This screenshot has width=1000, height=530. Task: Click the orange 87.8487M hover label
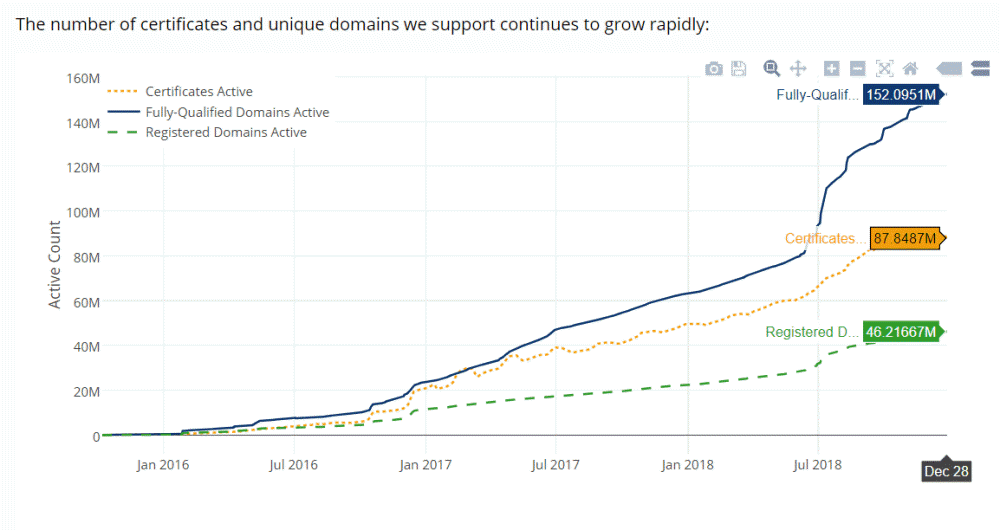905,239
